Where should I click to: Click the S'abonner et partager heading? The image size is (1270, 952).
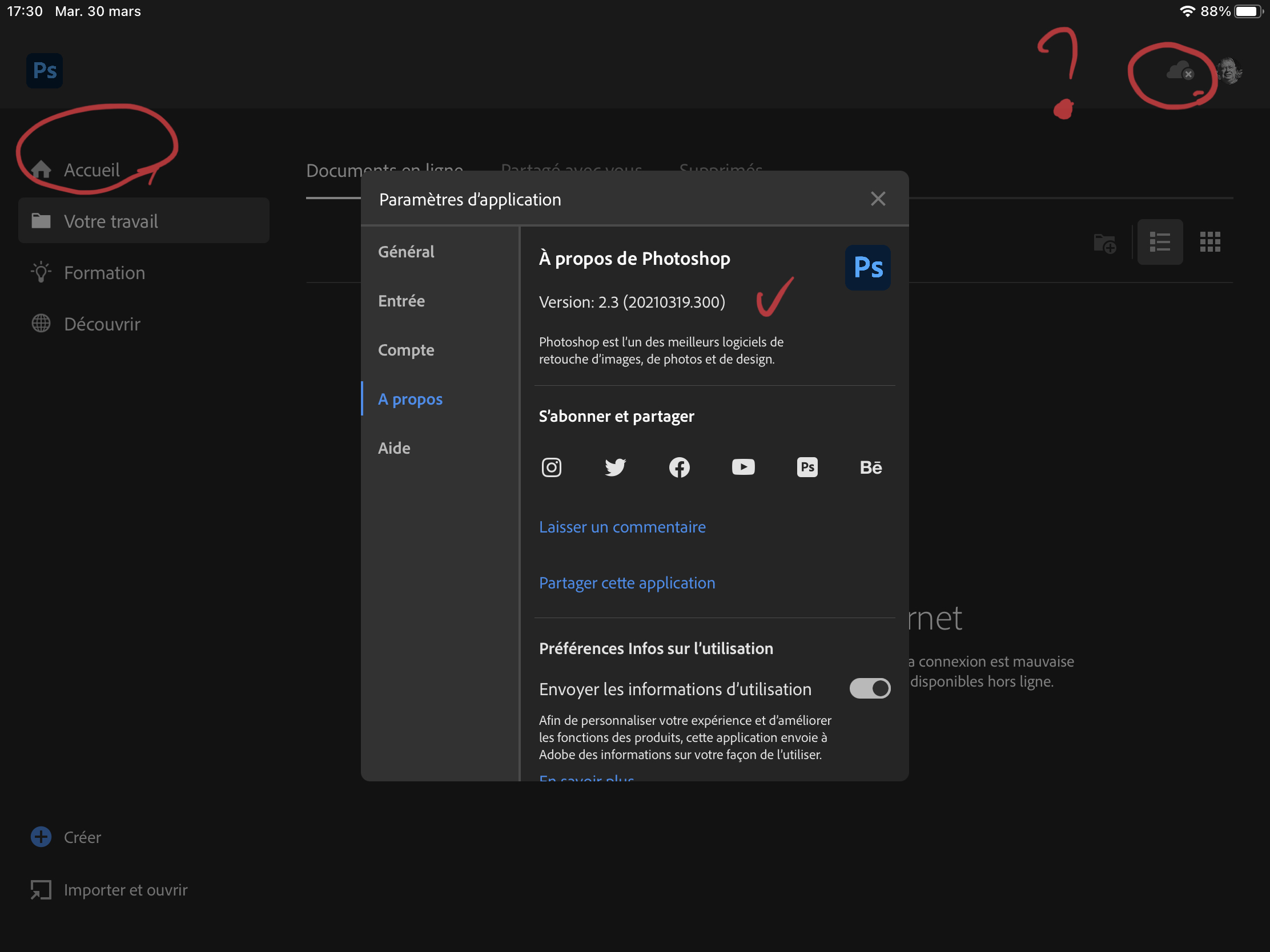point(617,416)
